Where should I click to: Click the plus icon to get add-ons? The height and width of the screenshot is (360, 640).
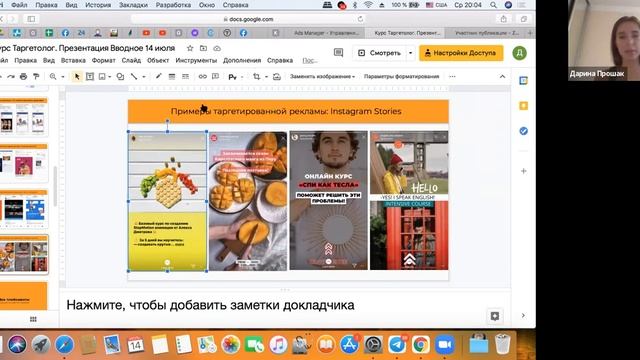[x=523, y=171]
